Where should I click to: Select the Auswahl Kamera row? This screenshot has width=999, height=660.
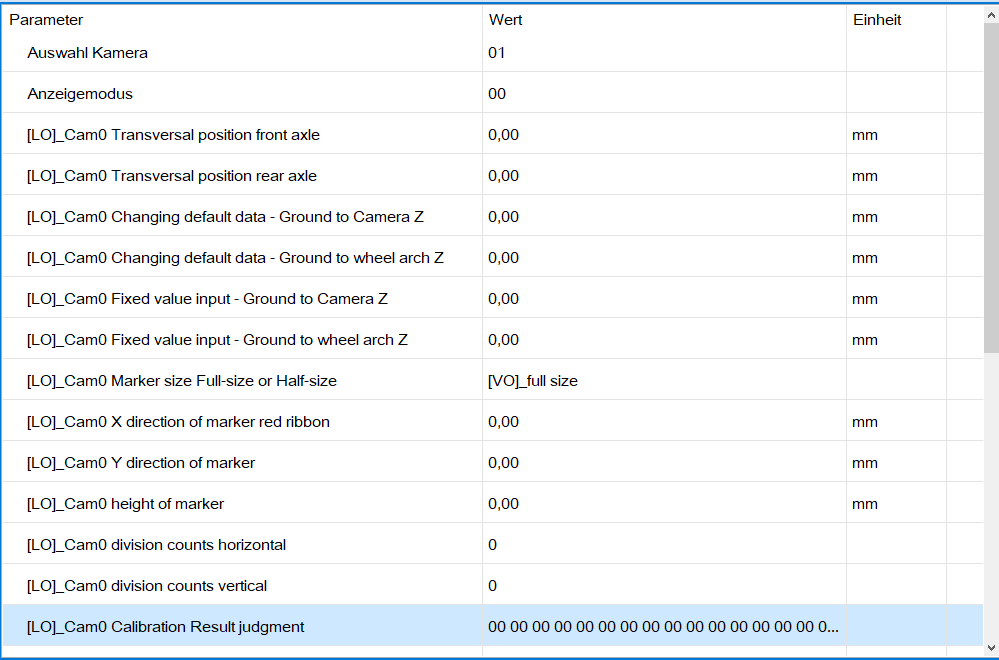coord(87,53)
